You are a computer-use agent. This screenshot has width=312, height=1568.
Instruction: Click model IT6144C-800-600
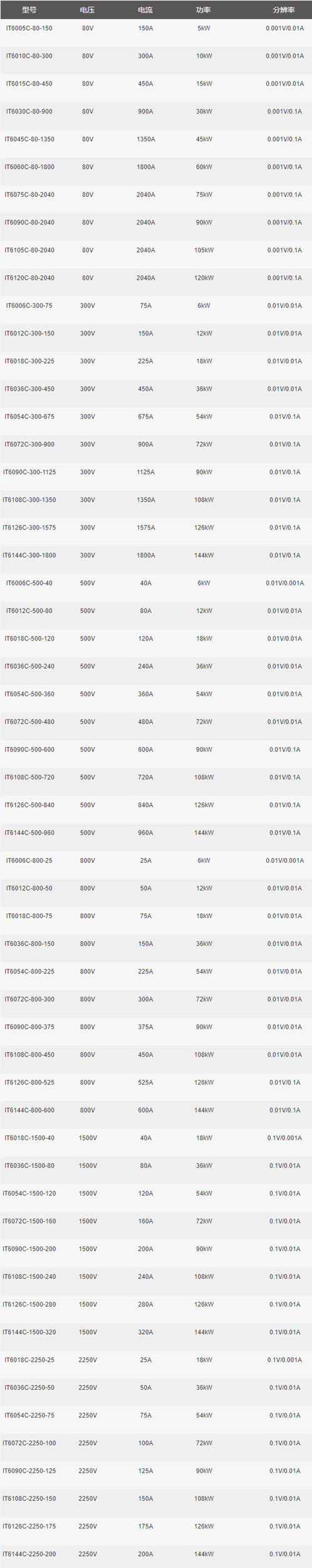point(29,1110)
